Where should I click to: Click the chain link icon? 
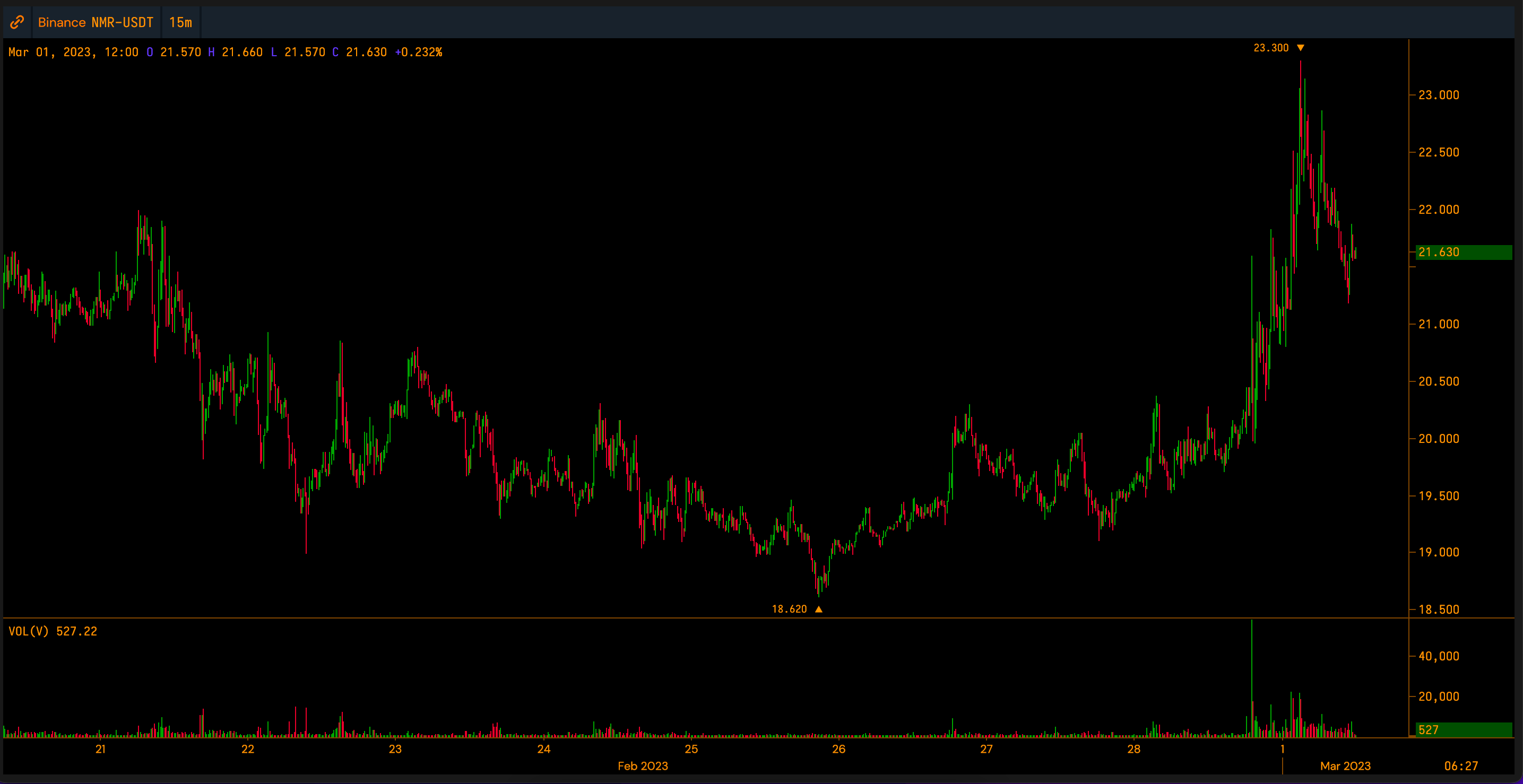tap(17, 22)
